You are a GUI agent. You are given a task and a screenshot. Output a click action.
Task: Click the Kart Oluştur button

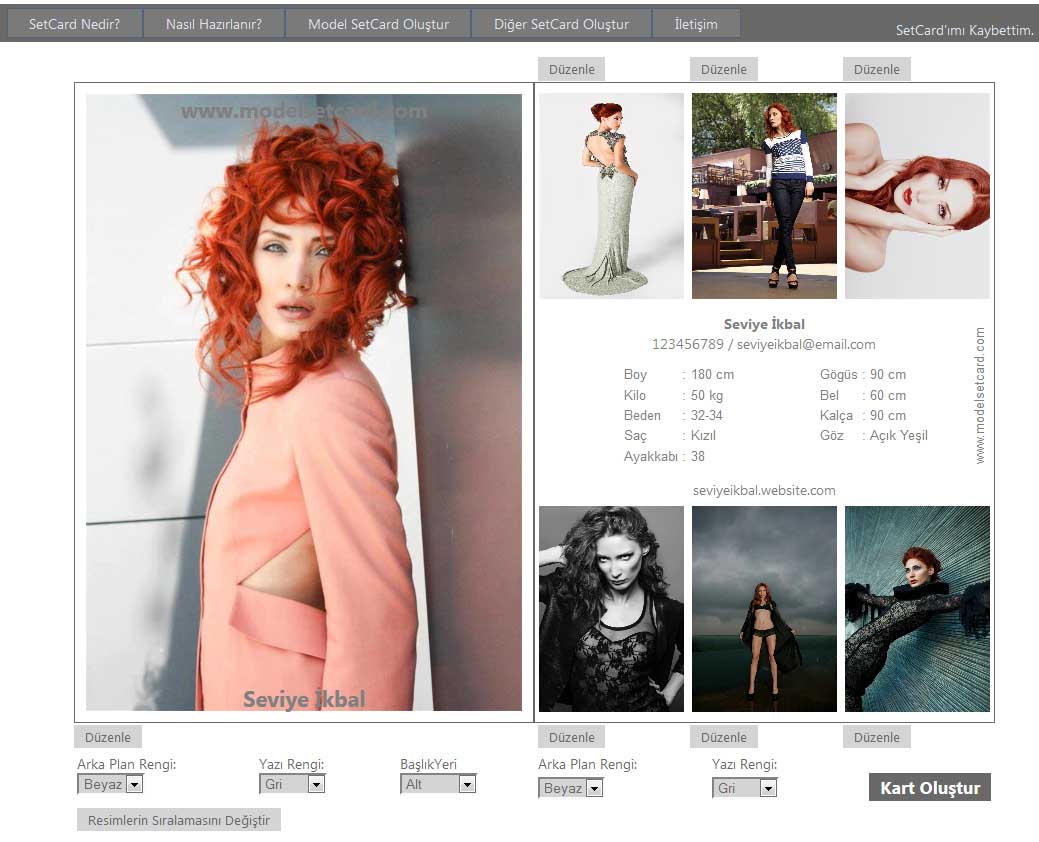coord(930,788)
